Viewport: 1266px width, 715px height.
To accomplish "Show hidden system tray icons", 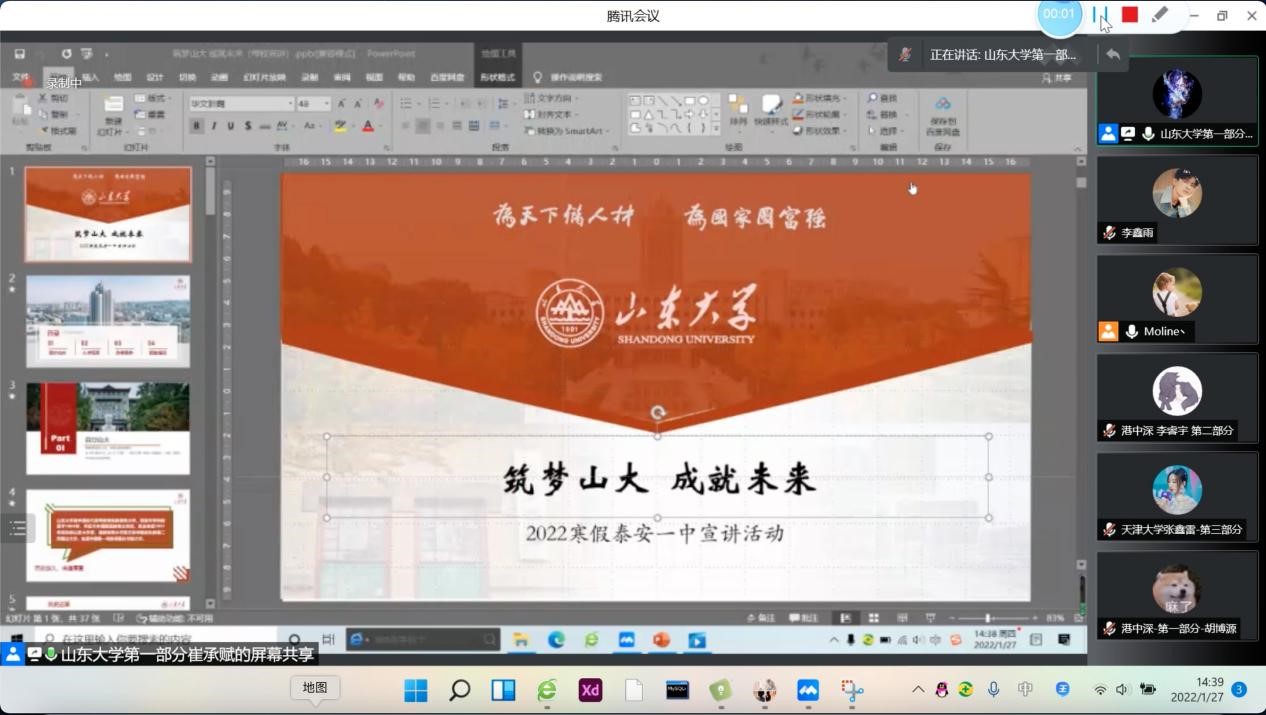I will point(918,690).
